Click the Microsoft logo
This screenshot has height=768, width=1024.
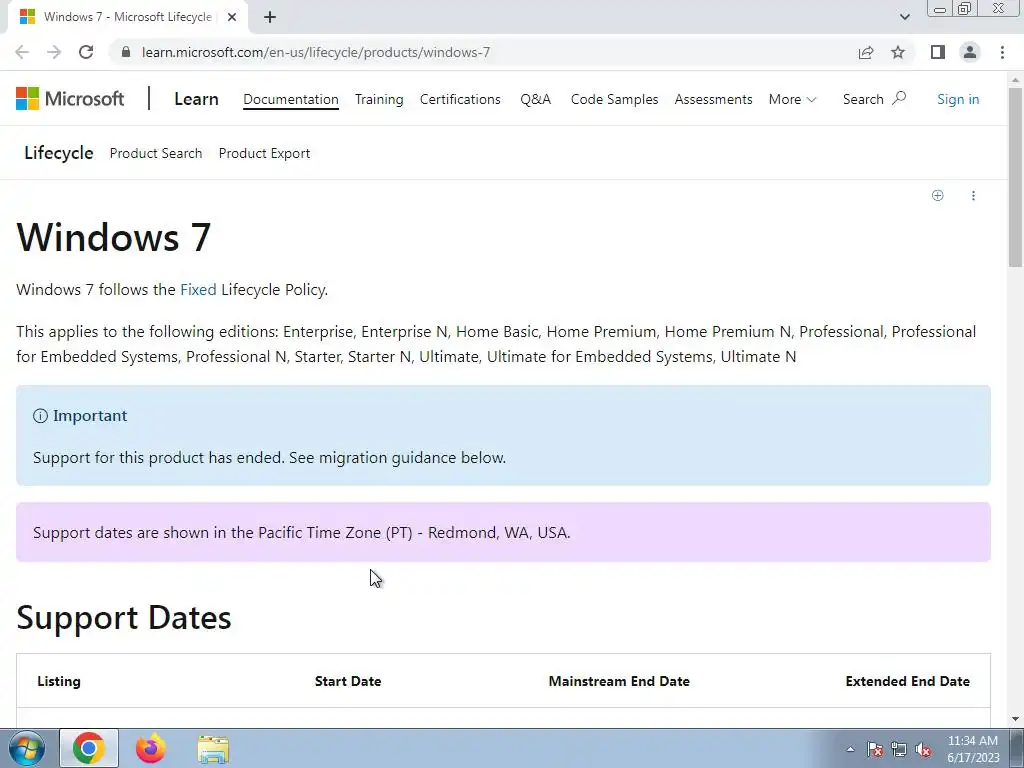tap(70, 99)
